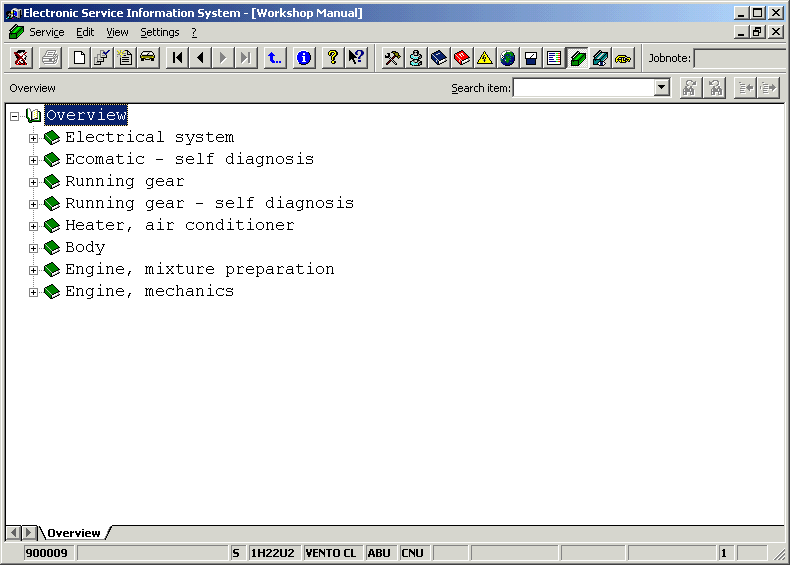Expand the plain Running gear node

(x=33, y=182)
